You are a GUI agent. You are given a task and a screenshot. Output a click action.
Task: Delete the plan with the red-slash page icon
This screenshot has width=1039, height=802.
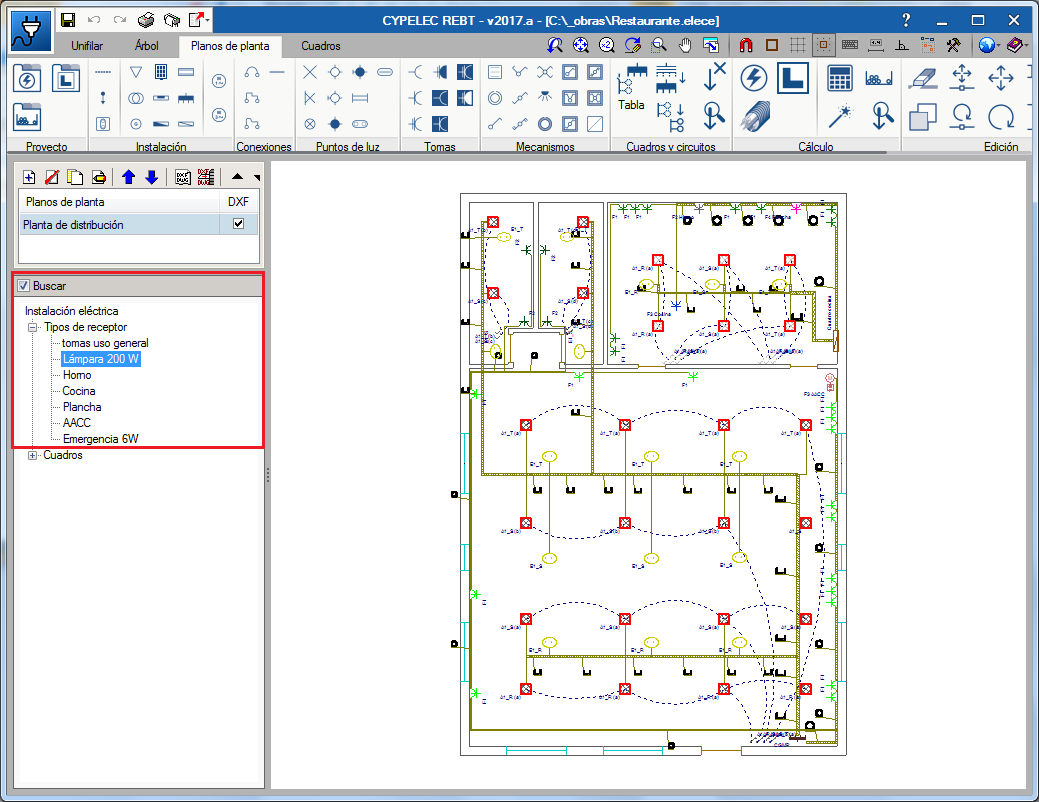pyautogui.click(x=52, y=177)
